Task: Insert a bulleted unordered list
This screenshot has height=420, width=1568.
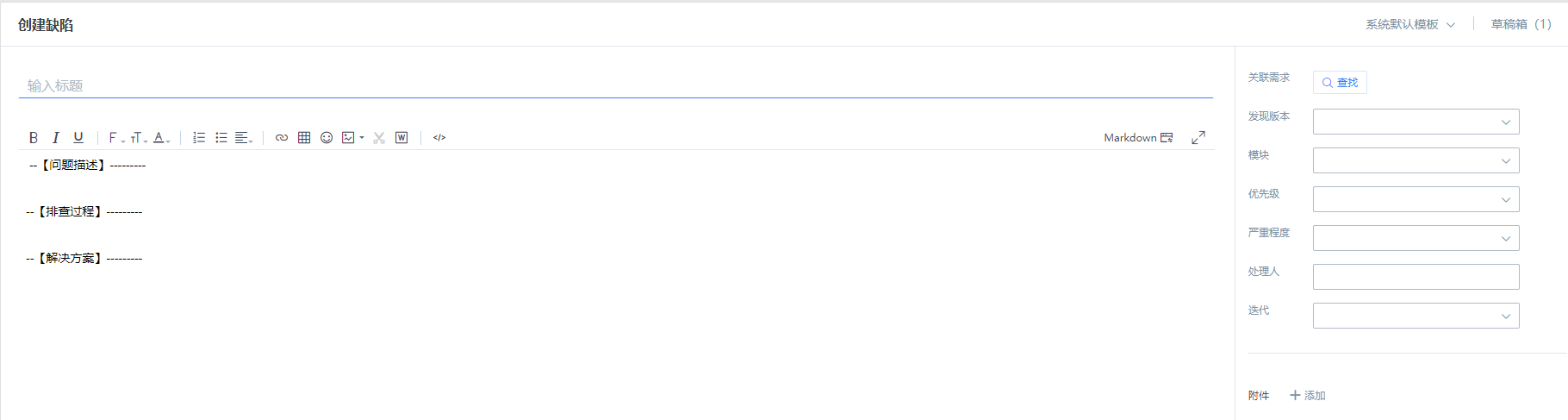Action: click(x=221, y=138)
